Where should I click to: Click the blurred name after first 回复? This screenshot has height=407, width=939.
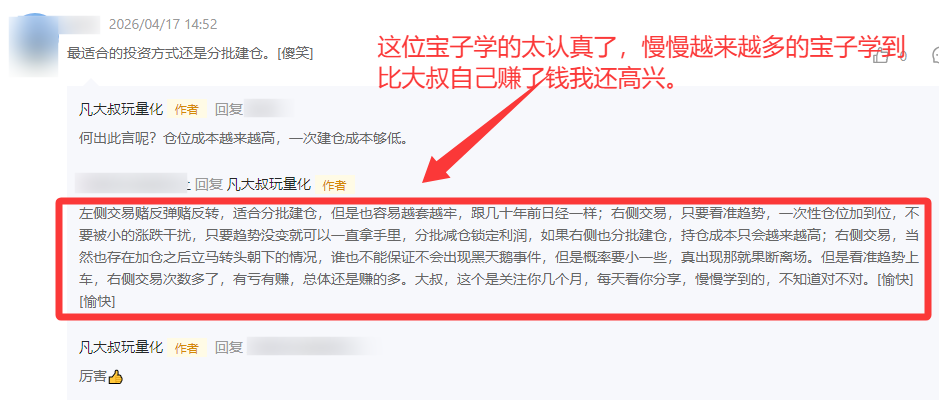(268, 109)
